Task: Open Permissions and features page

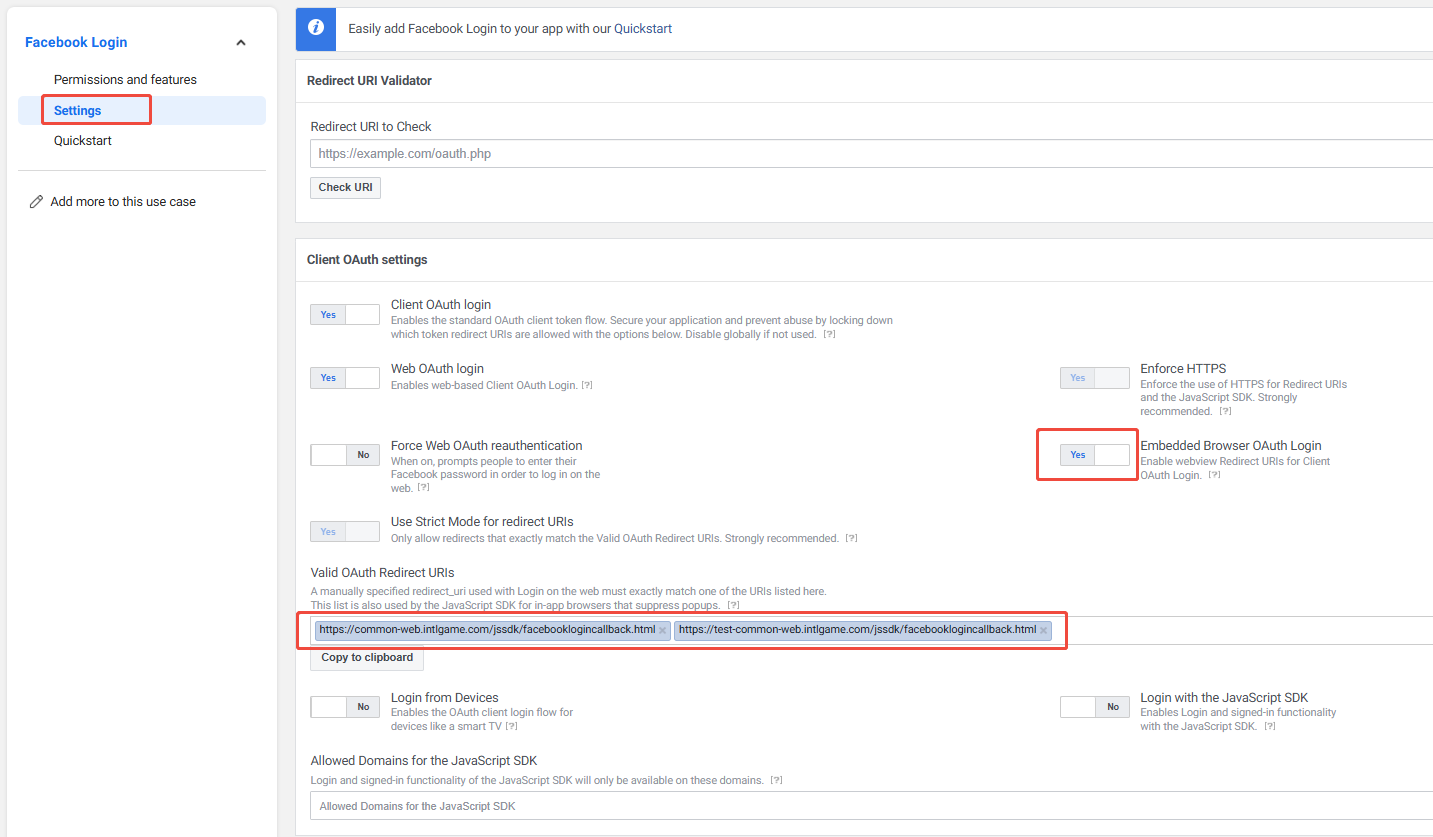Action: point(125,79)
